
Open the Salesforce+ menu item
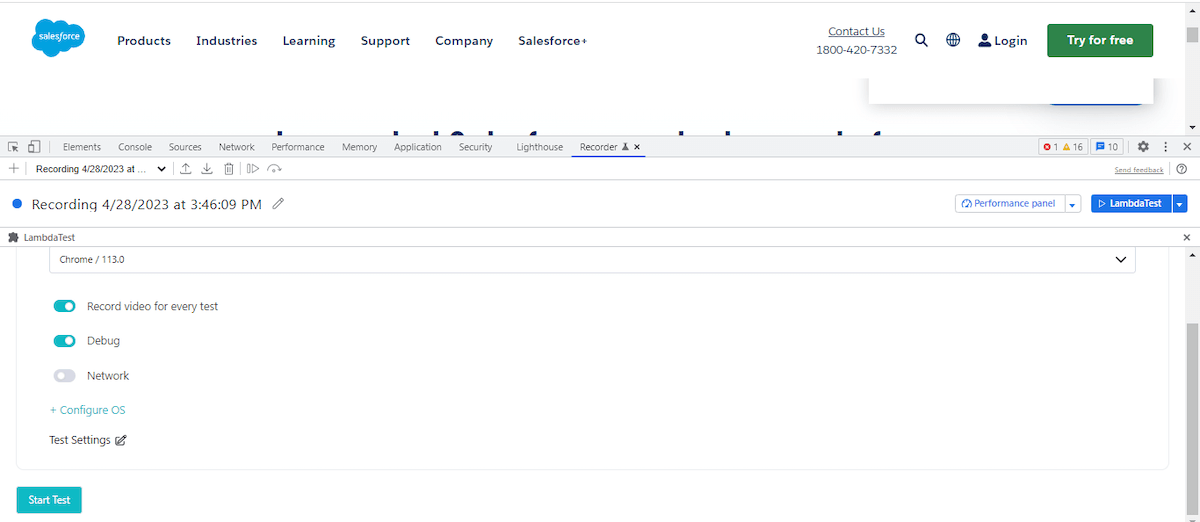point(553,41)
